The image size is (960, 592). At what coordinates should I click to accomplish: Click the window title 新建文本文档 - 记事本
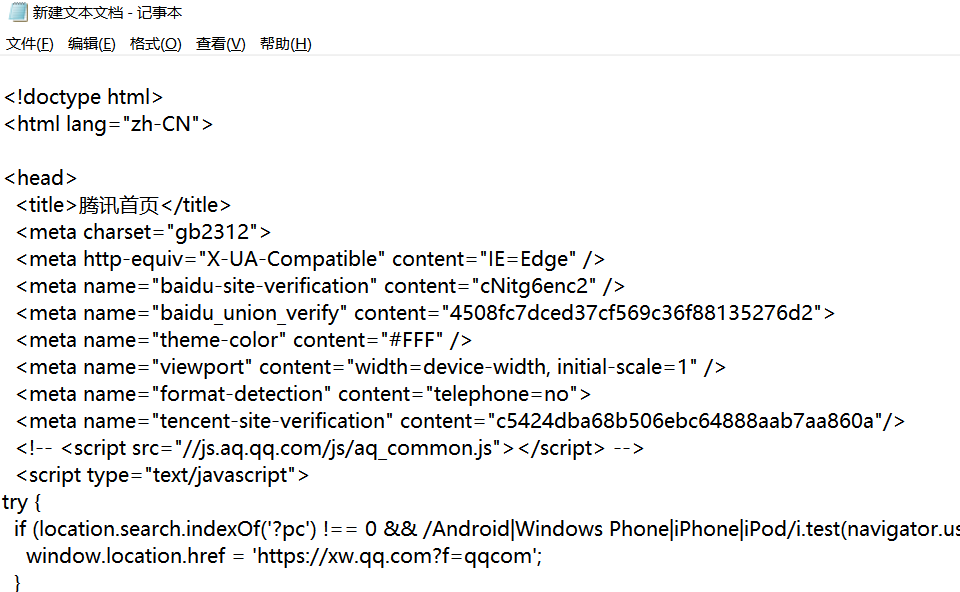(x=107, y=13)
